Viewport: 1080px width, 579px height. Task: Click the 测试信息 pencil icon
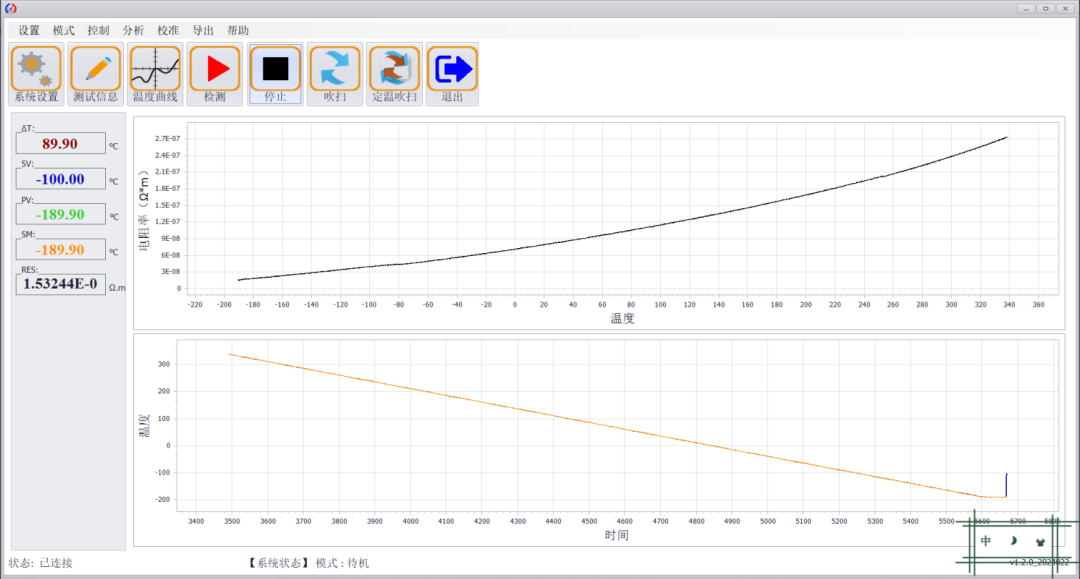96,74
